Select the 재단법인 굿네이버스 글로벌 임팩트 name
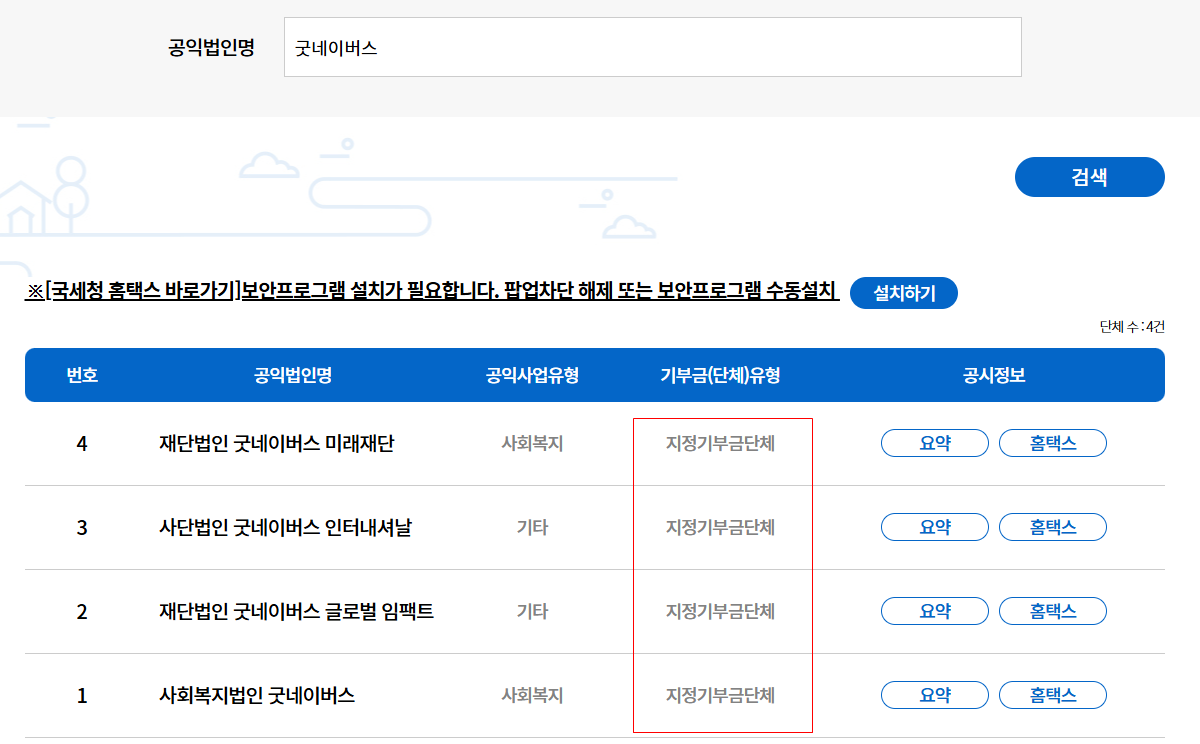The width and height of the screenshot is (1200, 744). (x=296, y=611)
